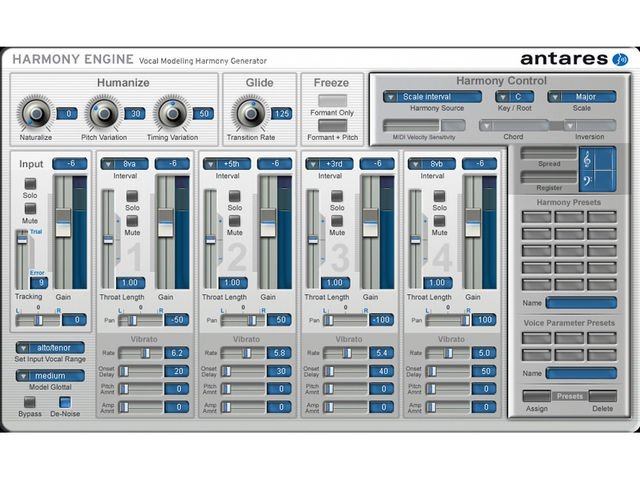This screenshot has height=480, width=640.
Task: Solo harmony voice 2
Action: point(234,196)
